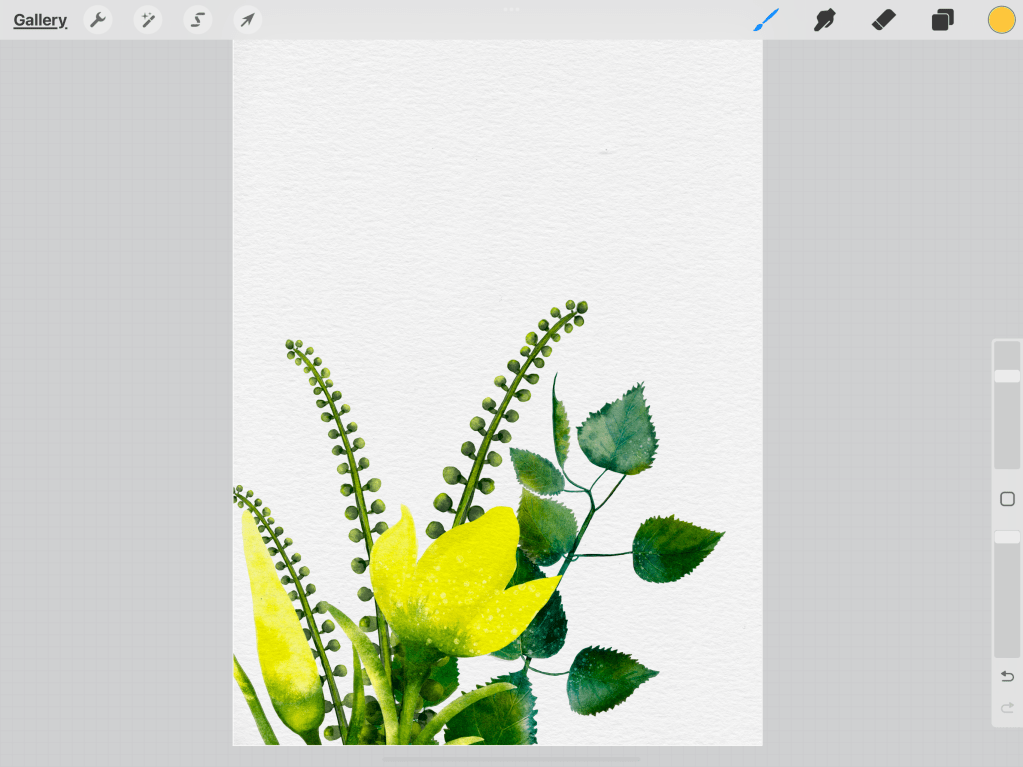This screenshot has width=1023, height=767.
Task: Select the Smudge tool
Action: [825, 20]
